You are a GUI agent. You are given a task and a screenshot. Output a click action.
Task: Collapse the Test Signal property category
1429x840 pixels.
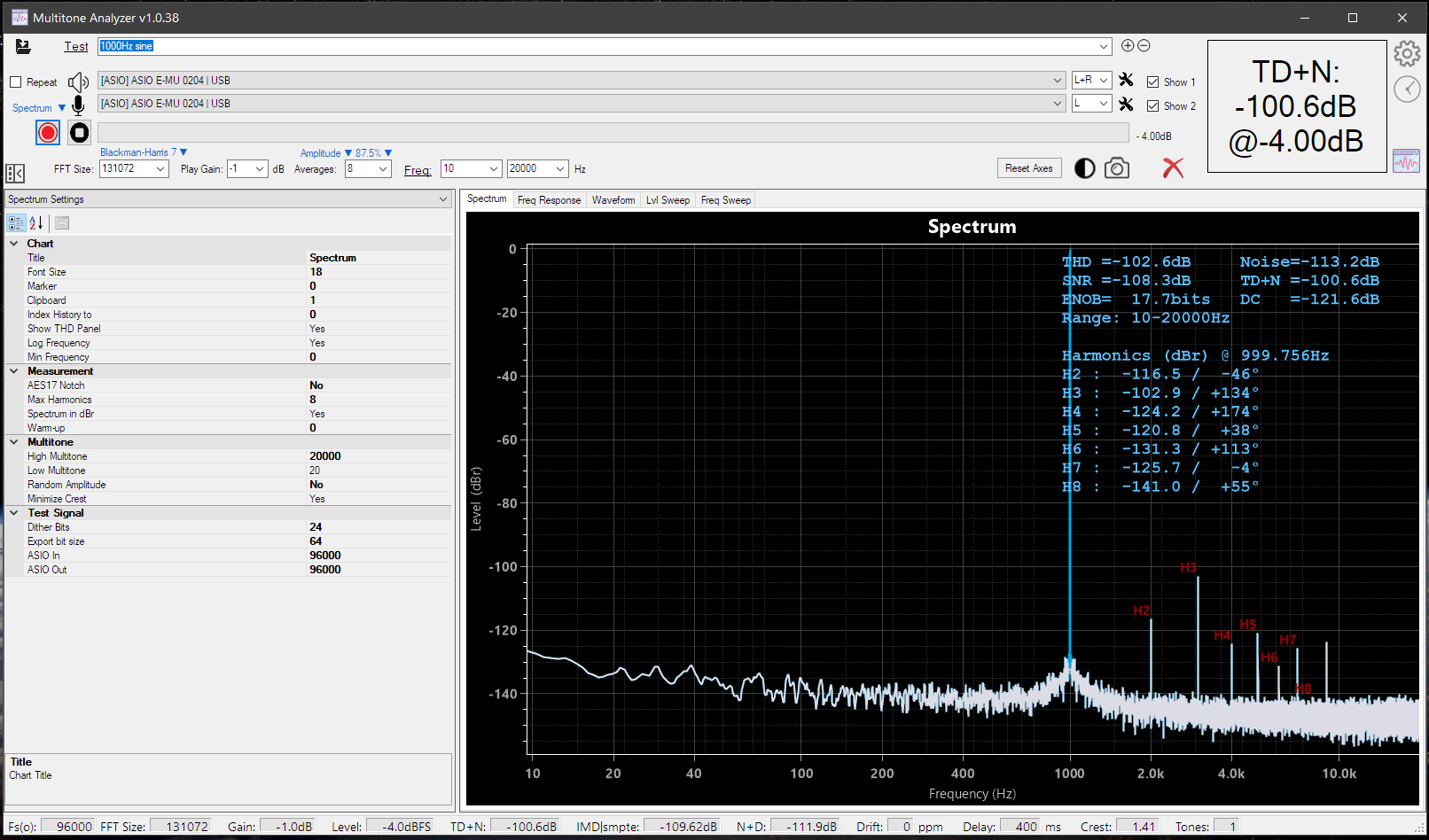13,513
